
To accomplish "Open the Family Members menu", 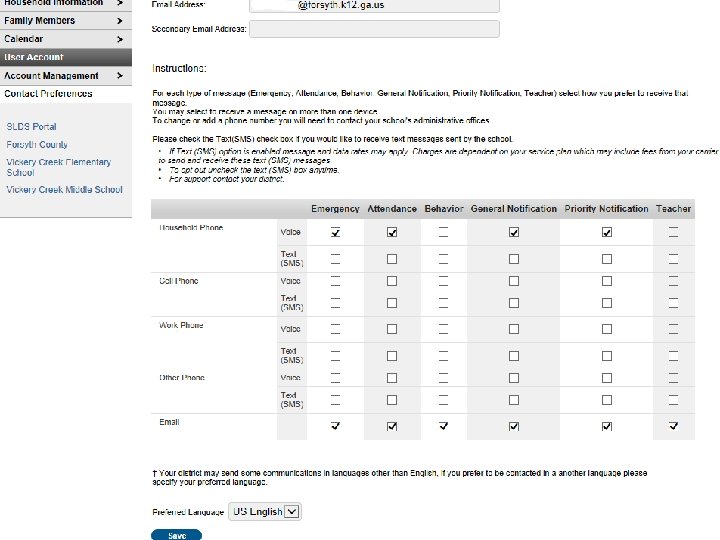I will [x=66, y=21].
